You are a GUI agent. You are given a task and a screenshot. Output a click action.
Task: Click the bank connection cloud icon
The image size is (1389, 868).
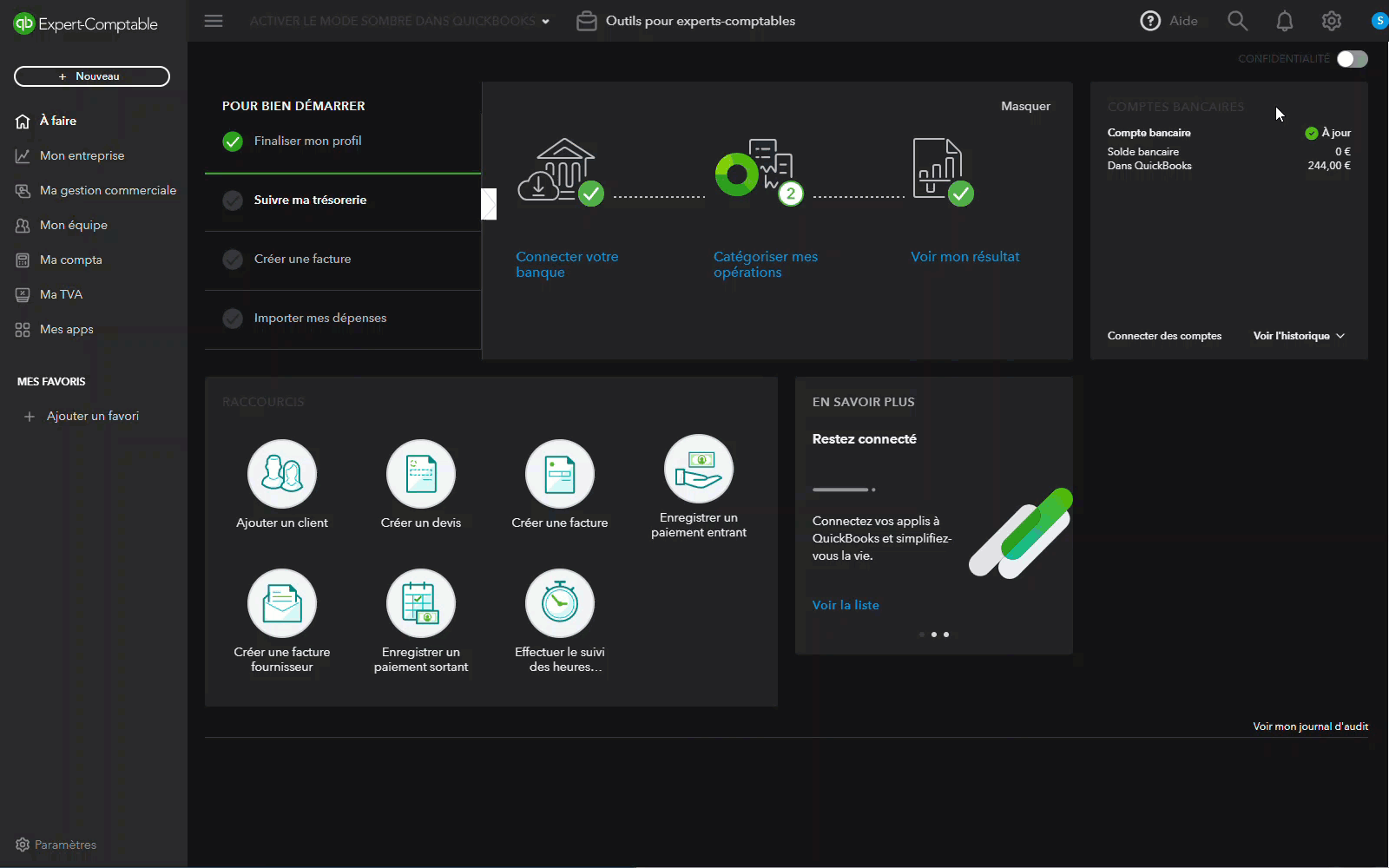coord(560,170)
